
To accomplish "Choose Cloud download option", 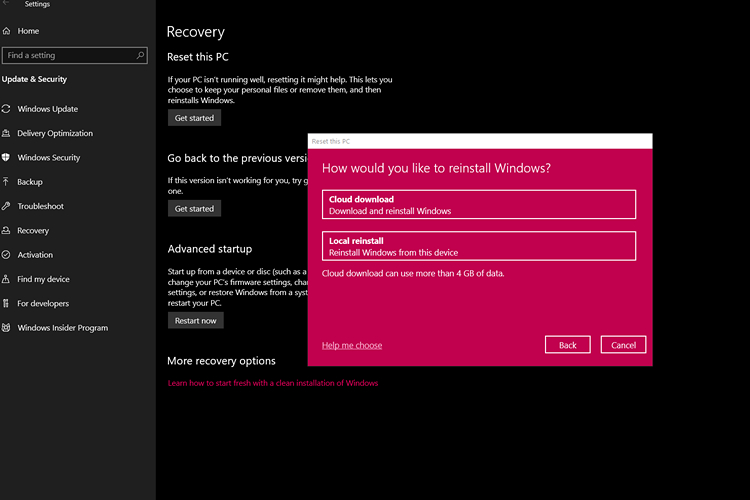I will coord(479,205).
